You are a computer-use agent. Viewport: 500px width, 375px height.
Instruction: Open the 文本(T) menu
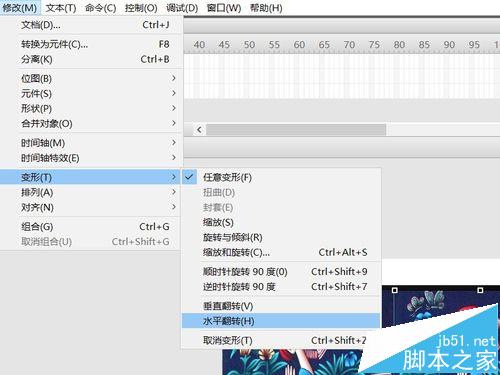(x=61, y=8)
